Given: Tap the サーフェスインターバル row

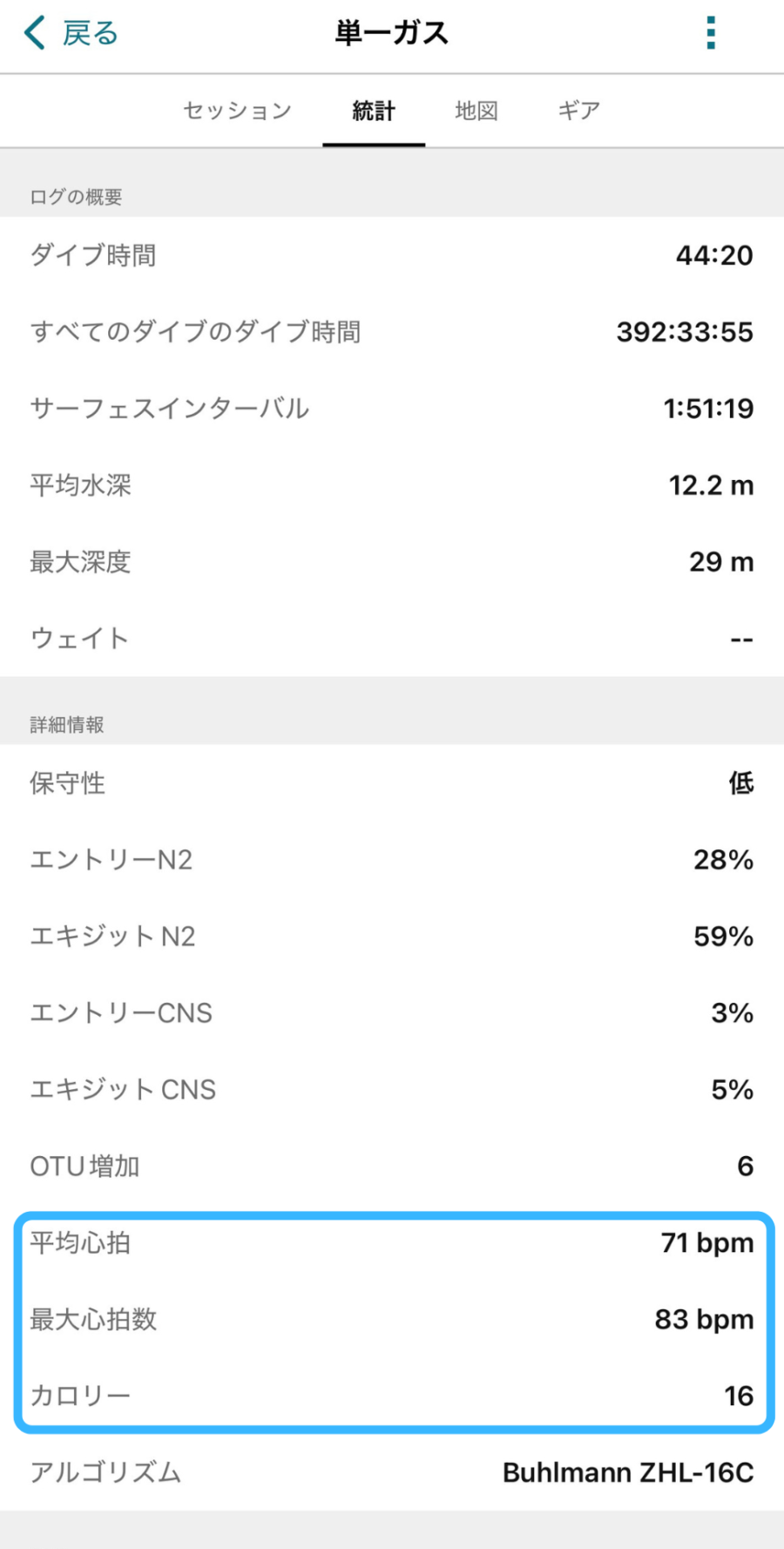Looking at the screenshot, I should tap(392, 409).
